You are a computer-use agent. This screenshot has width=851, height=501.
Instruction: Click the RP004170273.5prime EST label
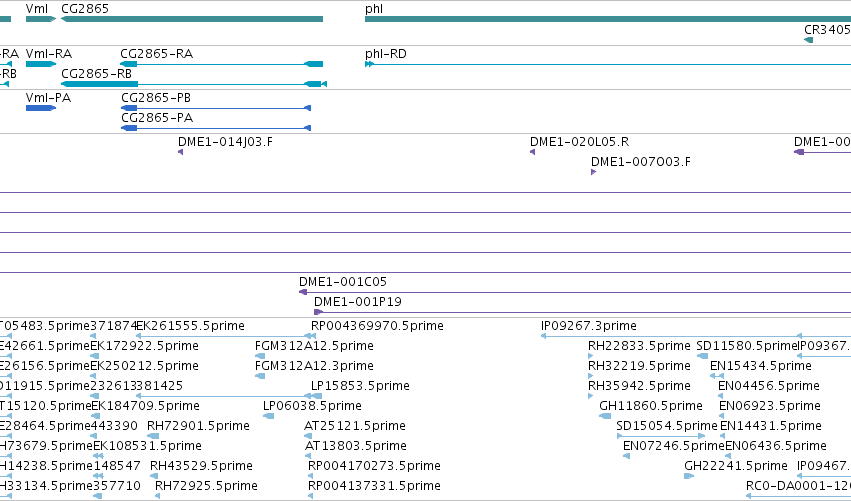click(x=374, y=466)
